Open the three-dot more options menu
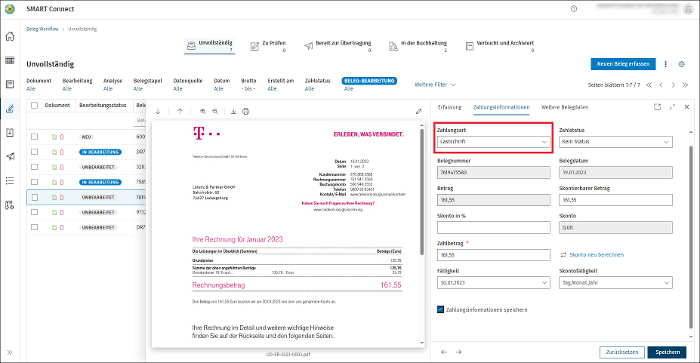Screen dimensions: 700x363 665,64
